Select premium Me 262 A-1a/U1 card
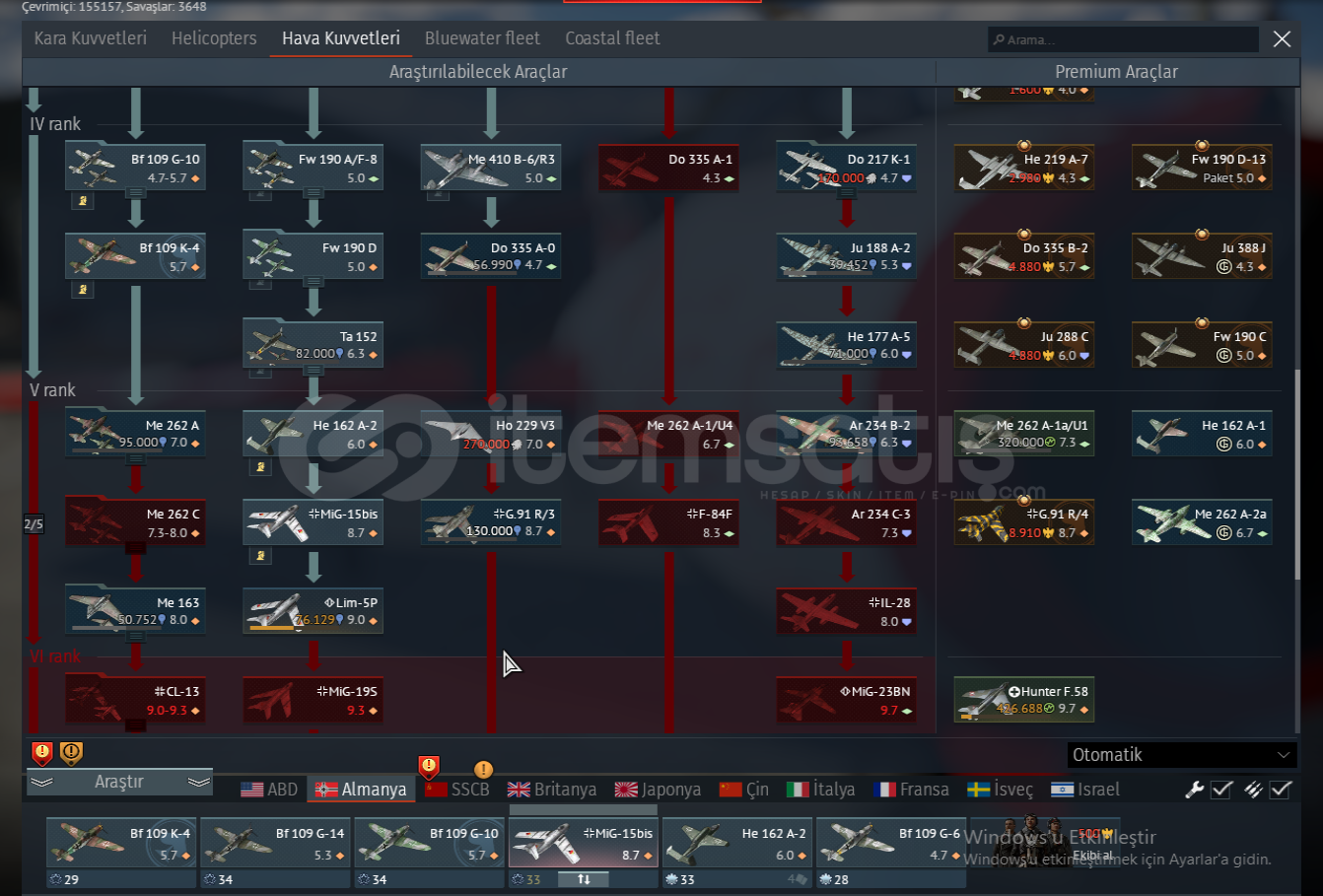 pyautogui.click(x=1024, y=433)
